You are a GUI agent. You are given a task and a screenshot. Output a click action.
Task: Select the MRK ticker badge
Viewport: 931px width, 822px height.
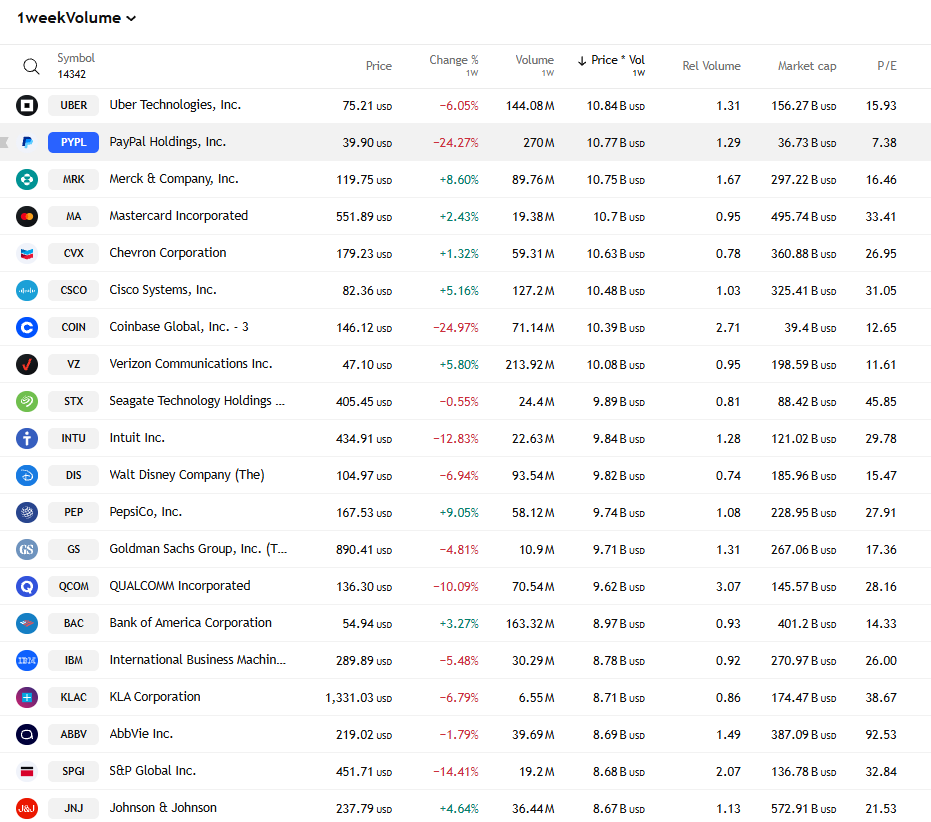pos(74,179)
